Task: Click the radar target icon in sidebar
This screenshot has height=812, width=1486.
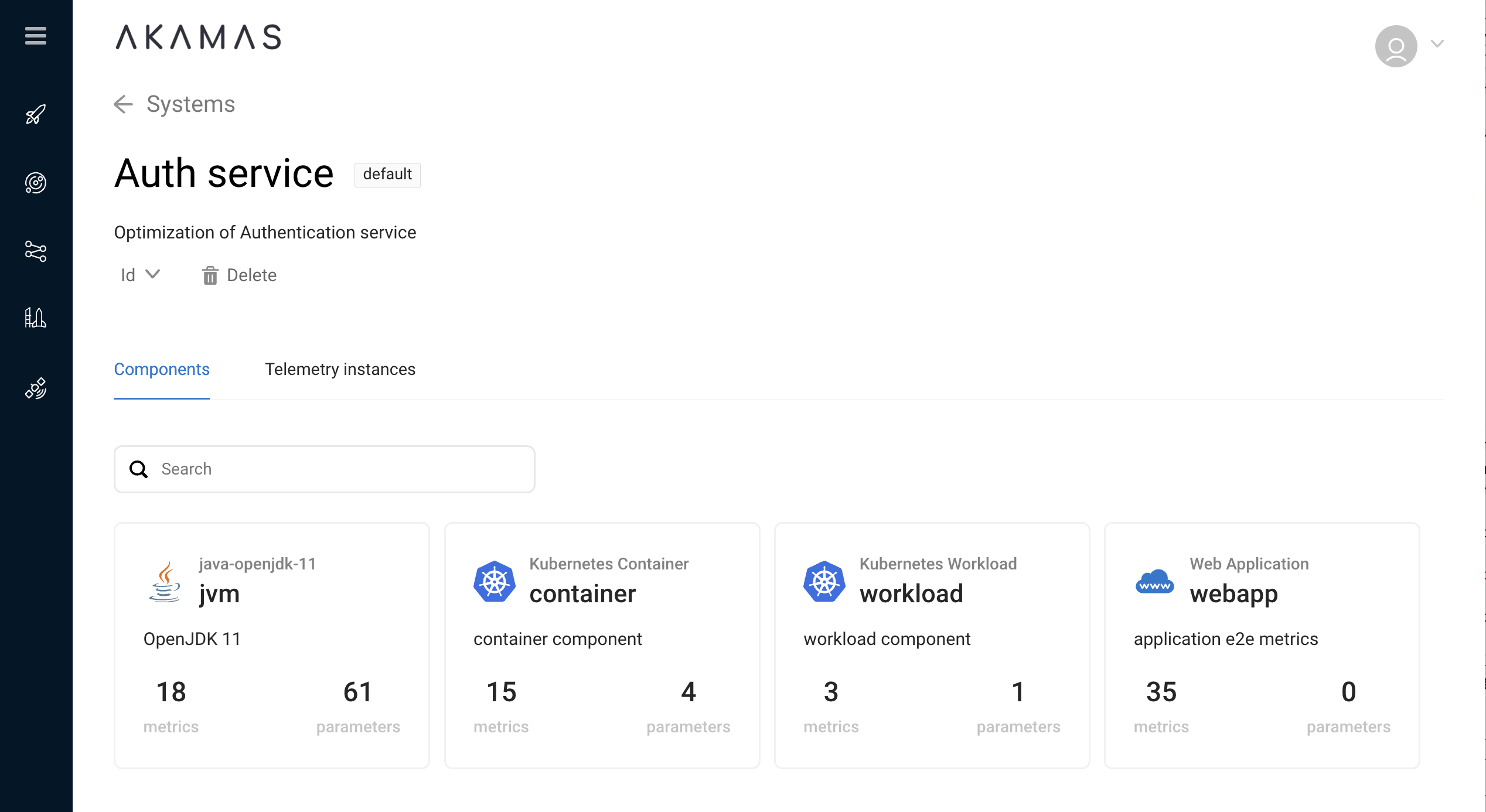Action: click(36, 183)
